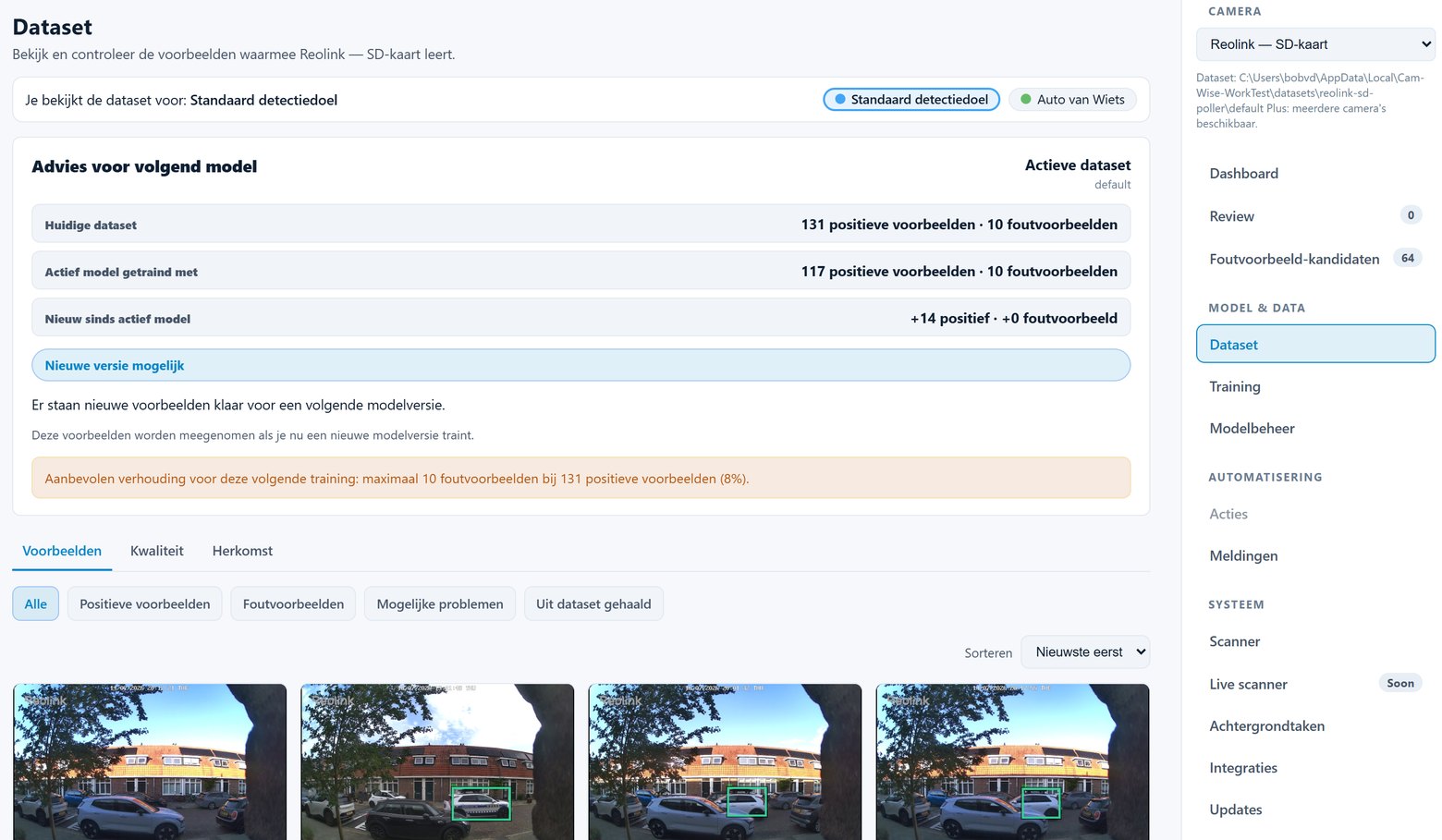Switch to the Voorbeelden tab
The width and height of the screenshot is (1442, 840).
[x=62, y=551]
